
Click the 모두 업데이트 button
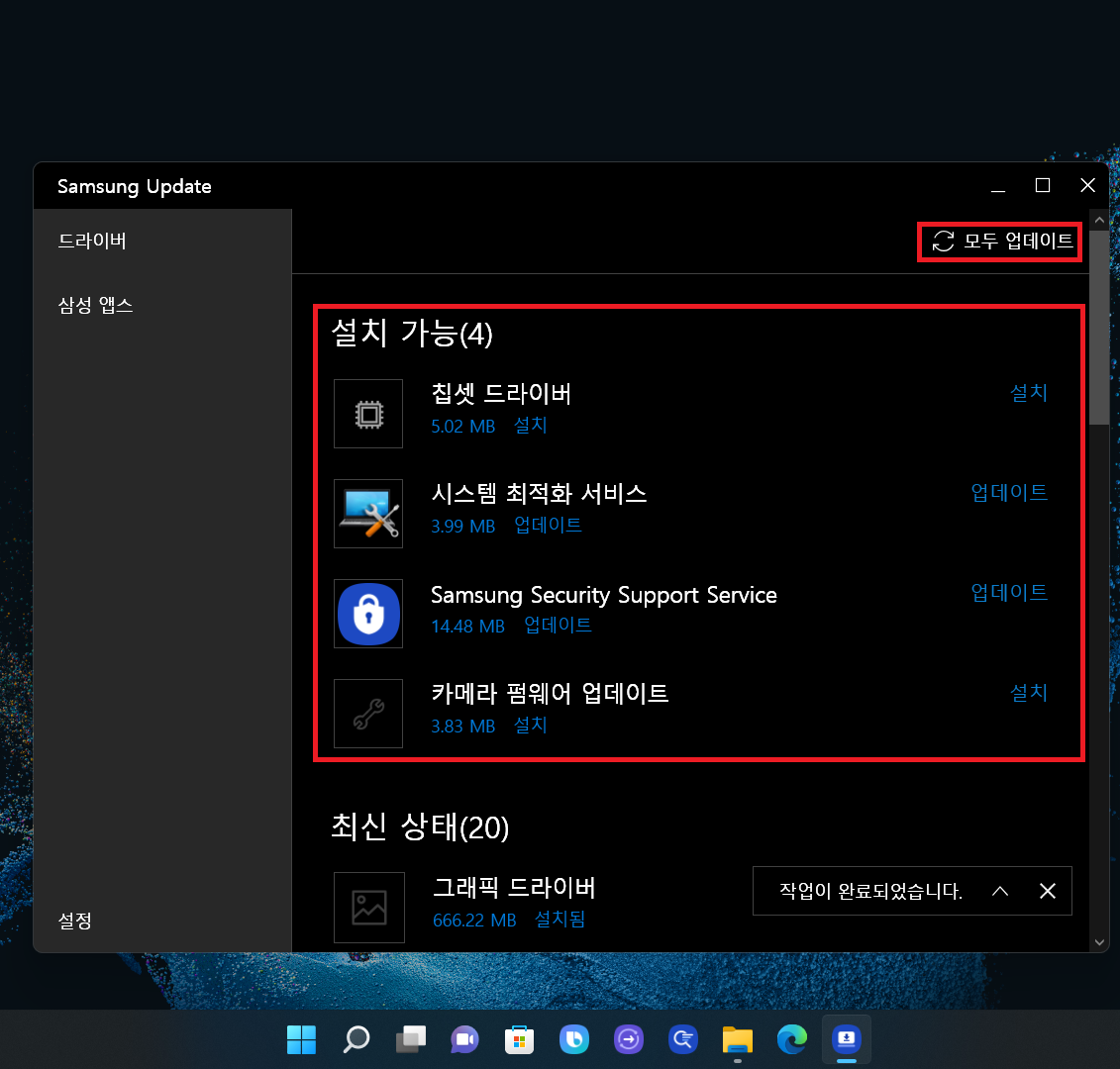[x=1000, y=242]
